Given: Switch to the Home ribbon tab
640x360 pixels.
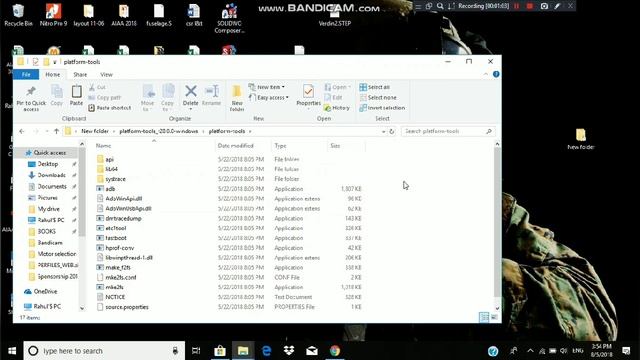Looking at the screenshot, I should (52, 74).
